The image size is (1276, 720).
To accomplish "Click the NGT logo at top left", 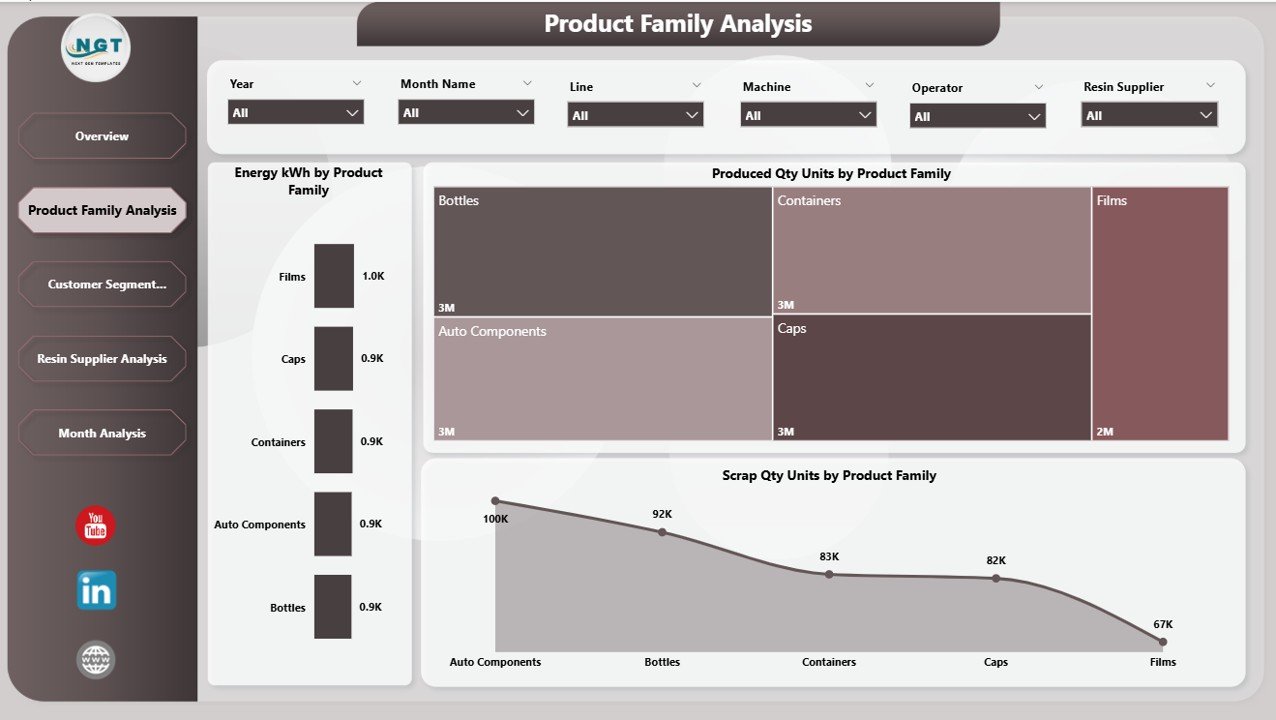I will 95,48.
